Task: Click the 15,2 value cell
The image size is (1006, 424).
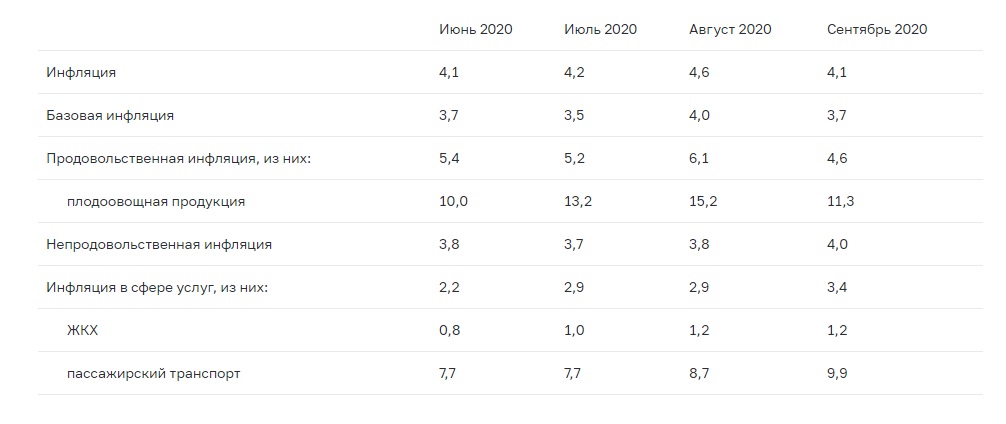Action: (703, 201)
